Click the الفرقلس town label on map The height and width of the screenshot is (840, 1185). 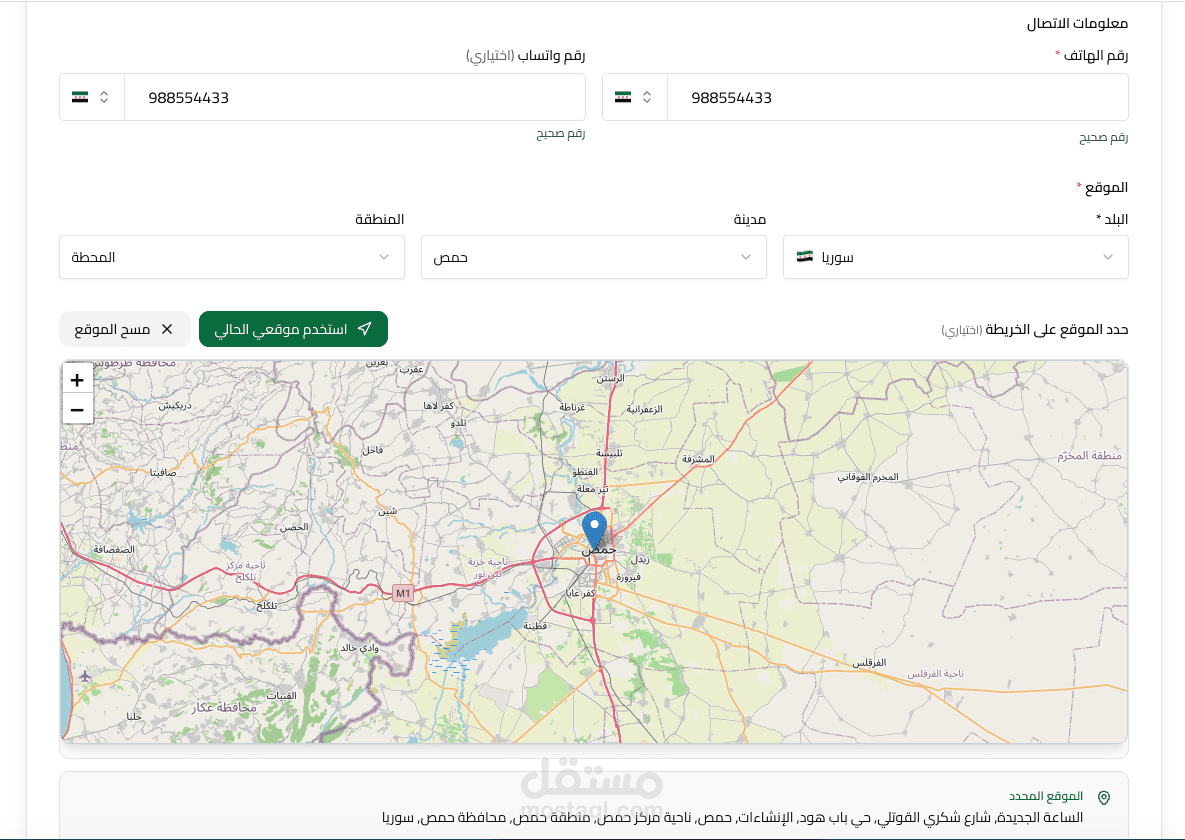coord(869,662)
